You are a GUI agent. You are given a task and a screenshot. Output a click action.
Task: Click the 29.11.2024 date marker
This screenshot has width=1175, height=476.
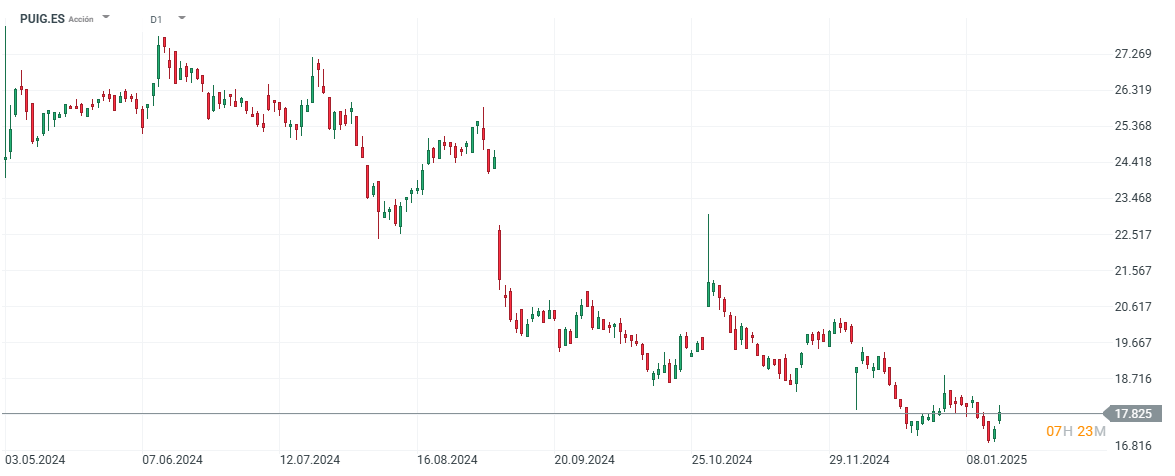click(857, 460)
